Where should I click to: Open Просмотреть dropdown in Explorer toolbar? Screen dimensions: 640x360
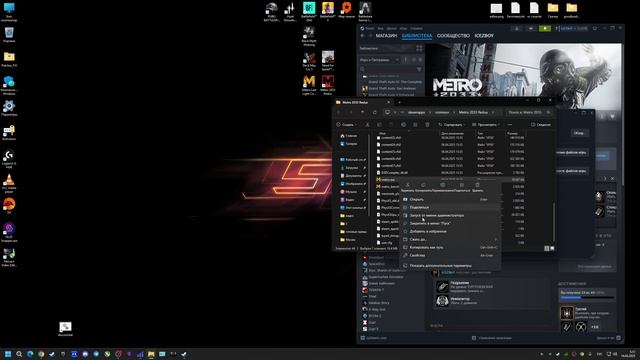[486, 124]
